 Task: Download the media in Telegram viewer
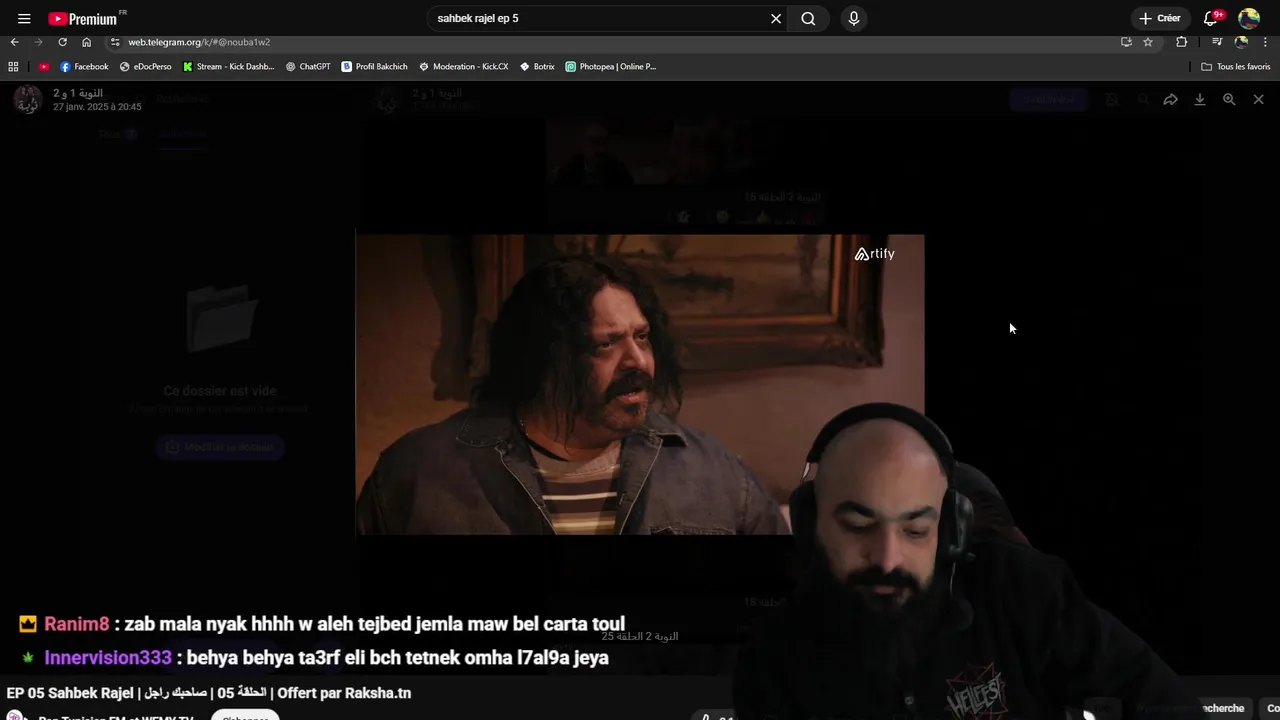(x=1200, y=99)
